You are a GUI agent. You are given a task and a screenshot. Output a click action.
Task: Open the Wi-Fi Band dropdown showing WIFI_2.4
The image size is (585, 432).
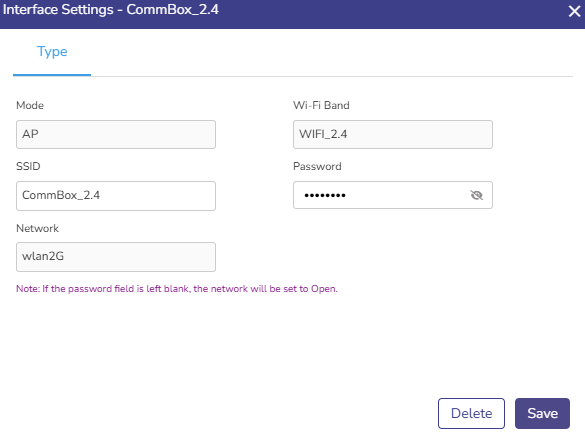point(392,134)
